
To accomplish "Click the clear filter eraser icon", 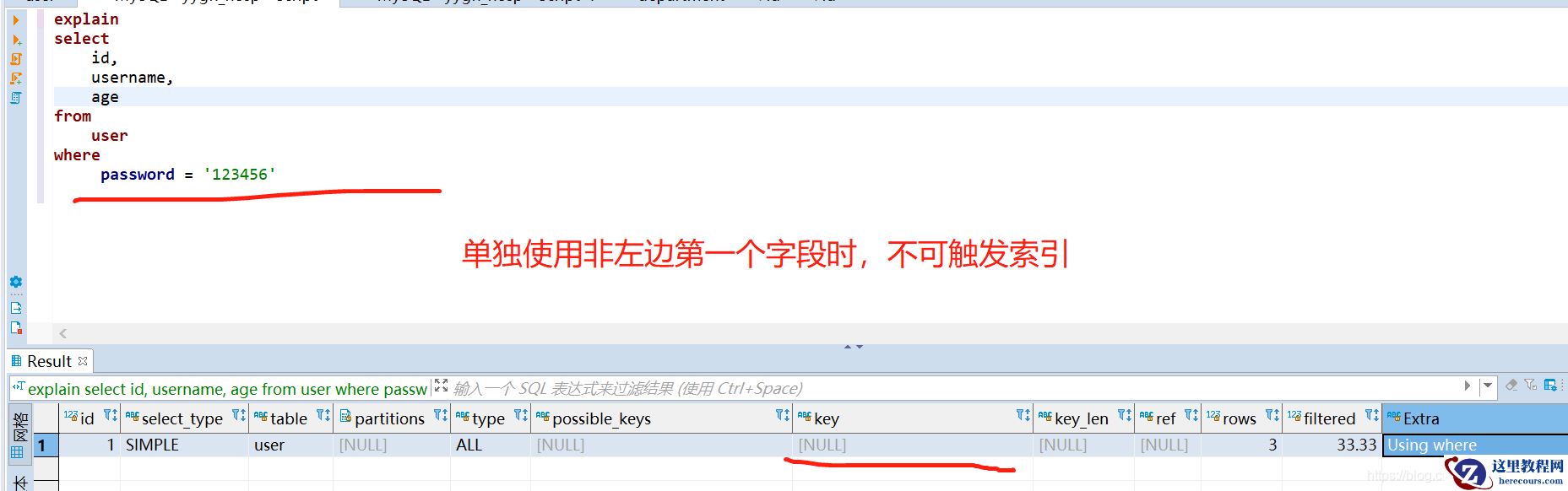I will click(1511, 386).
